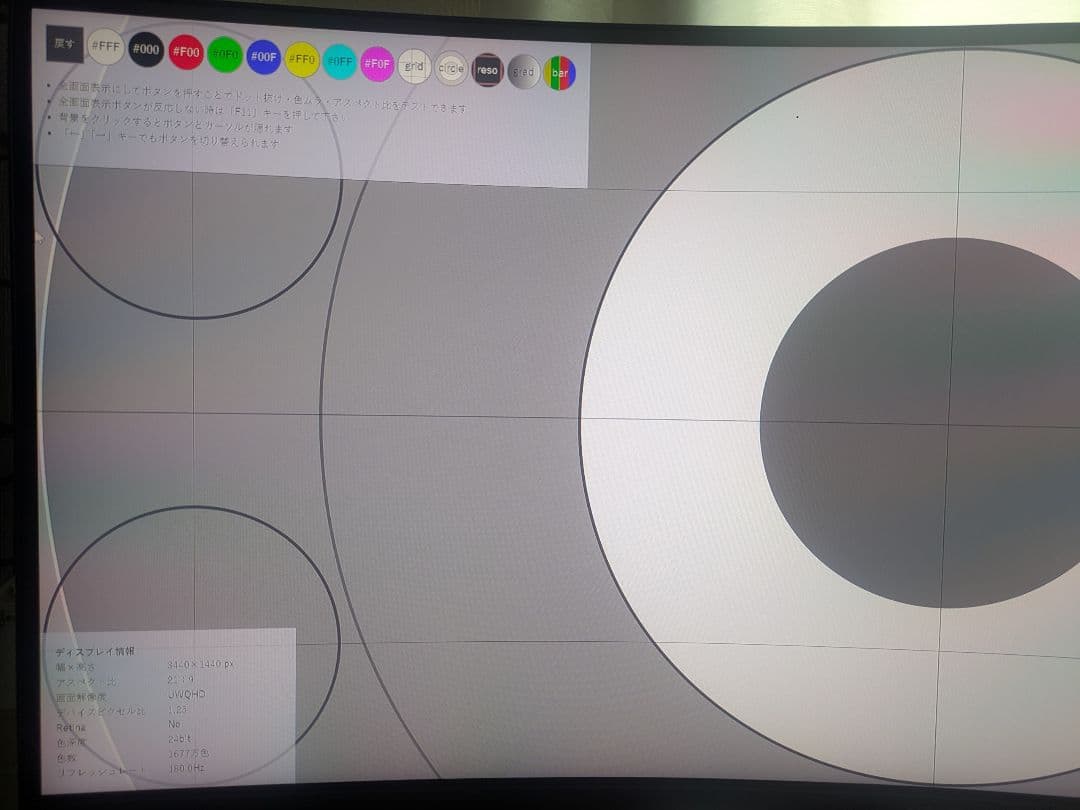Show the green #0F0 test screen
Viewport: 1080px width, 810px height.
point(225,54)
